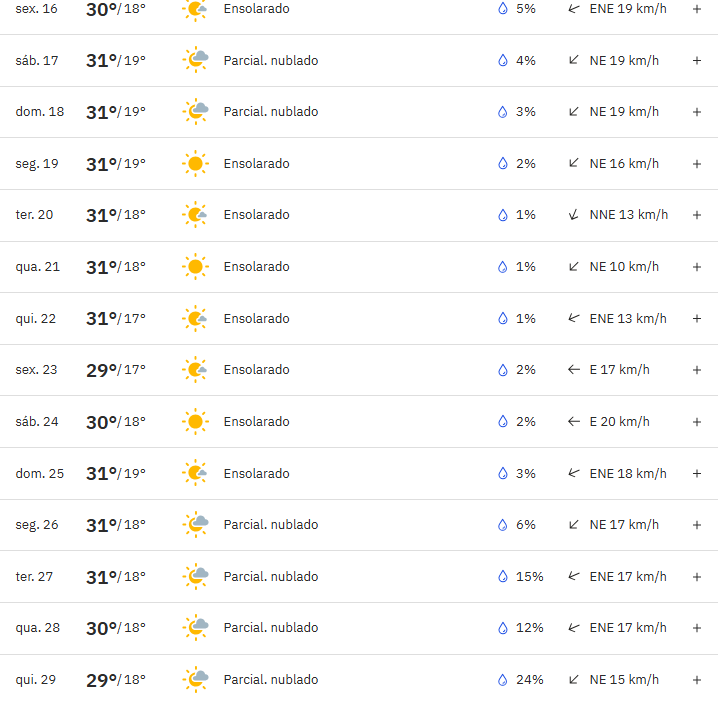Select the qua. 21 day label

point(38,267)
